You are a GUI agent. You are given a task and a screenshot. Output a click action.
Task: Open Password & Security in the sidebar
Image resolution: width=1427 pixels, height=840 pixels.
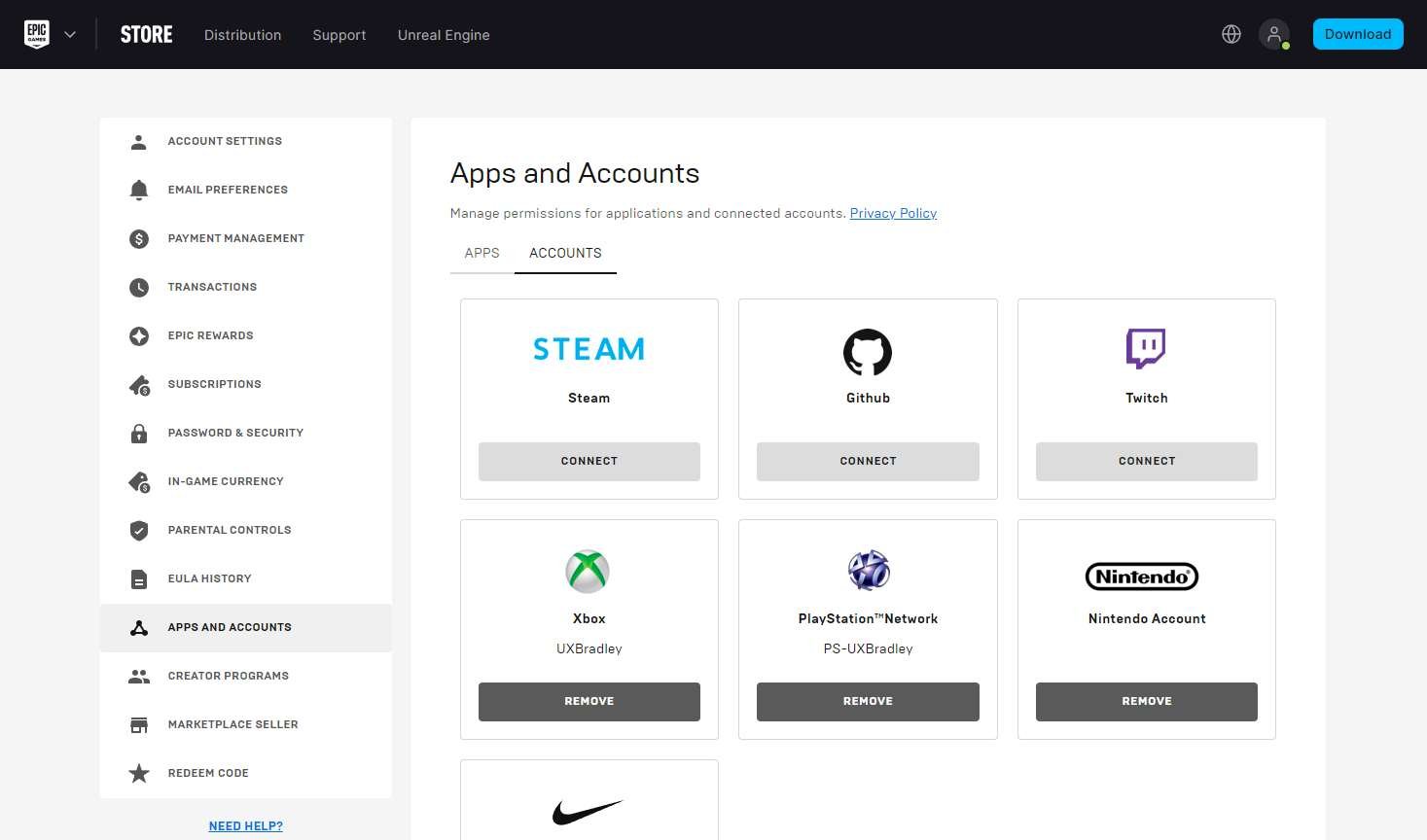click(x=246, y=434)
